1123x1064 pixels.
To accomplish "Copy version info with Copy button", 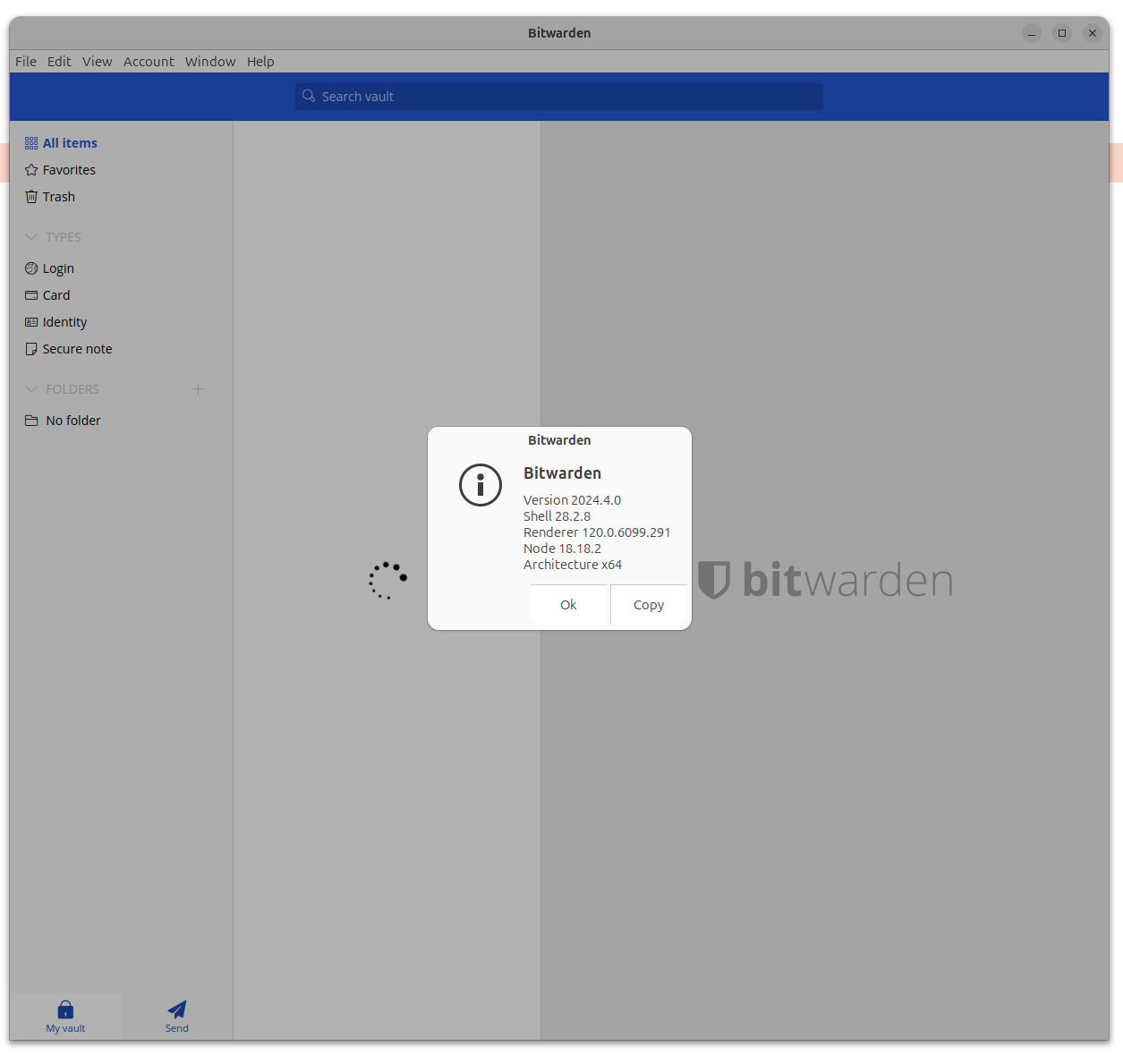I will [x=649, y=605].
